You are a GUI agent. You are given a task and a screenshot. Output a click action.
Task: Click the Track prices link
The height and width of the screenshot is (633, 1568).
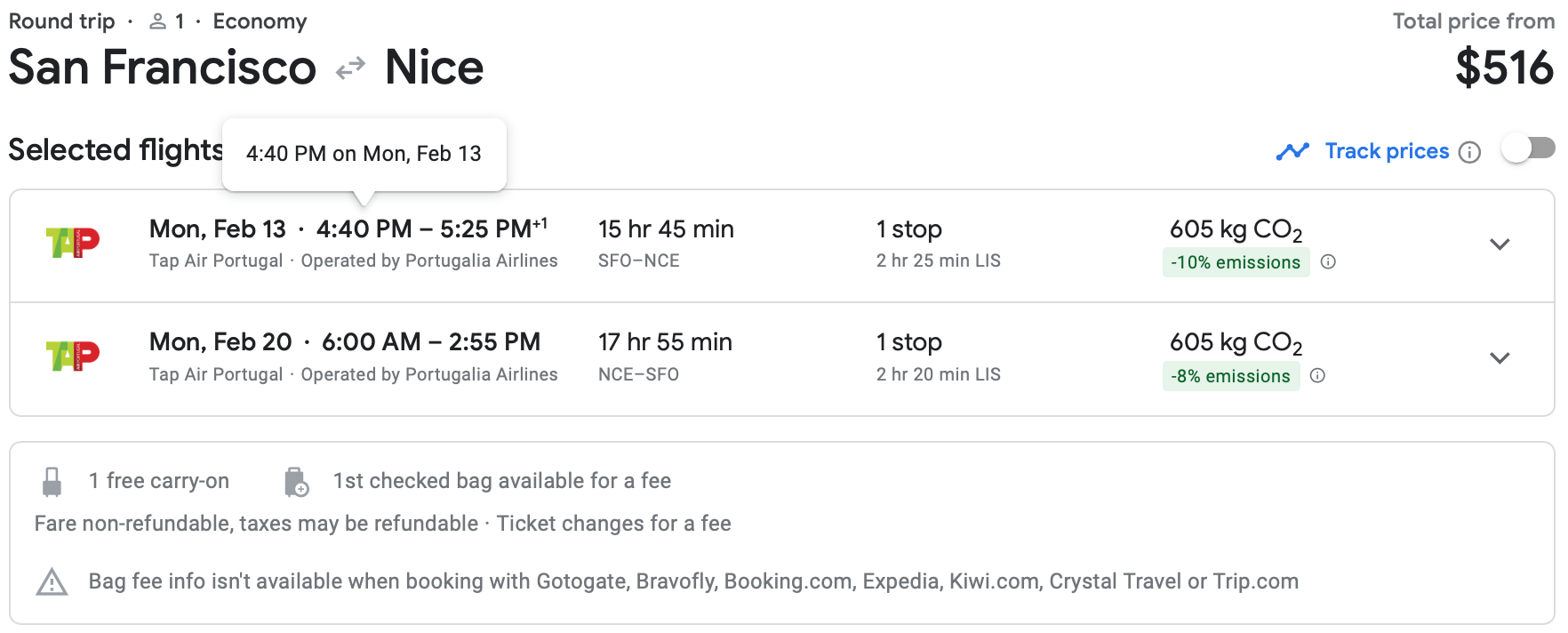click(x=1387, y=151)
